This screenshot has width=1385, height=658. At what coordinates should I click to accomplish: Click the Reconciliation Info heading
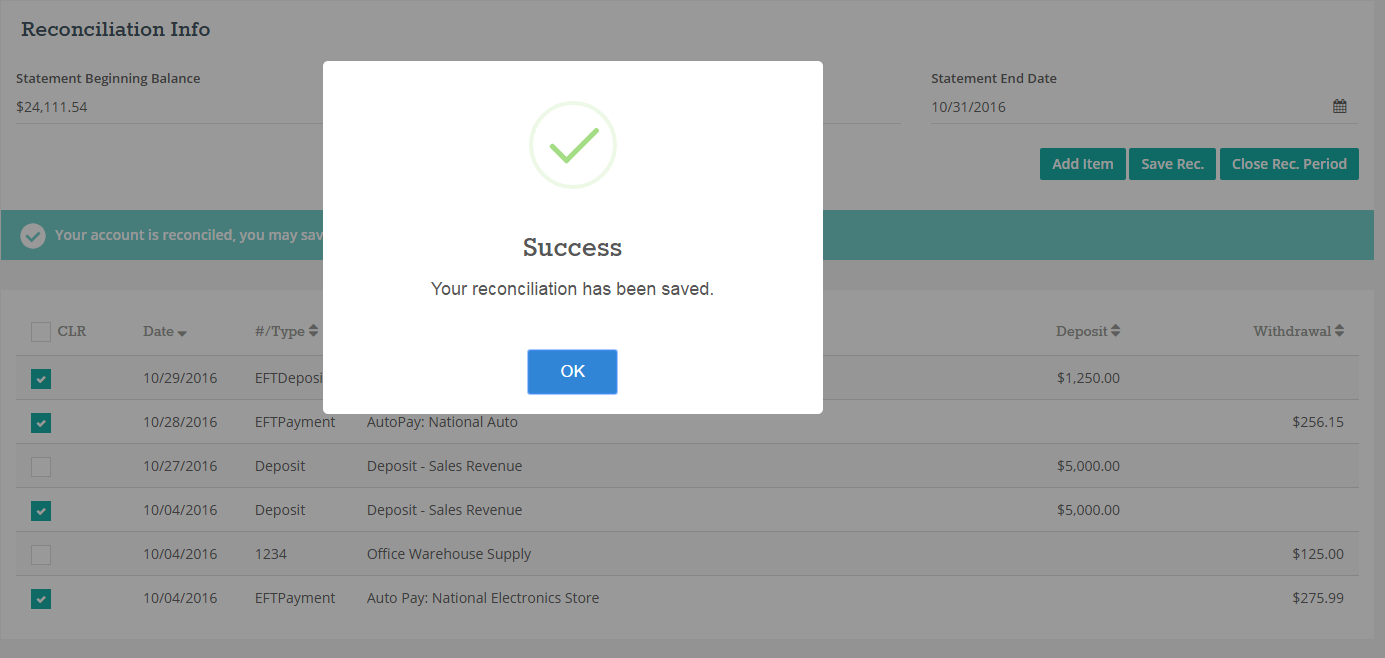(x=116, y=29)
